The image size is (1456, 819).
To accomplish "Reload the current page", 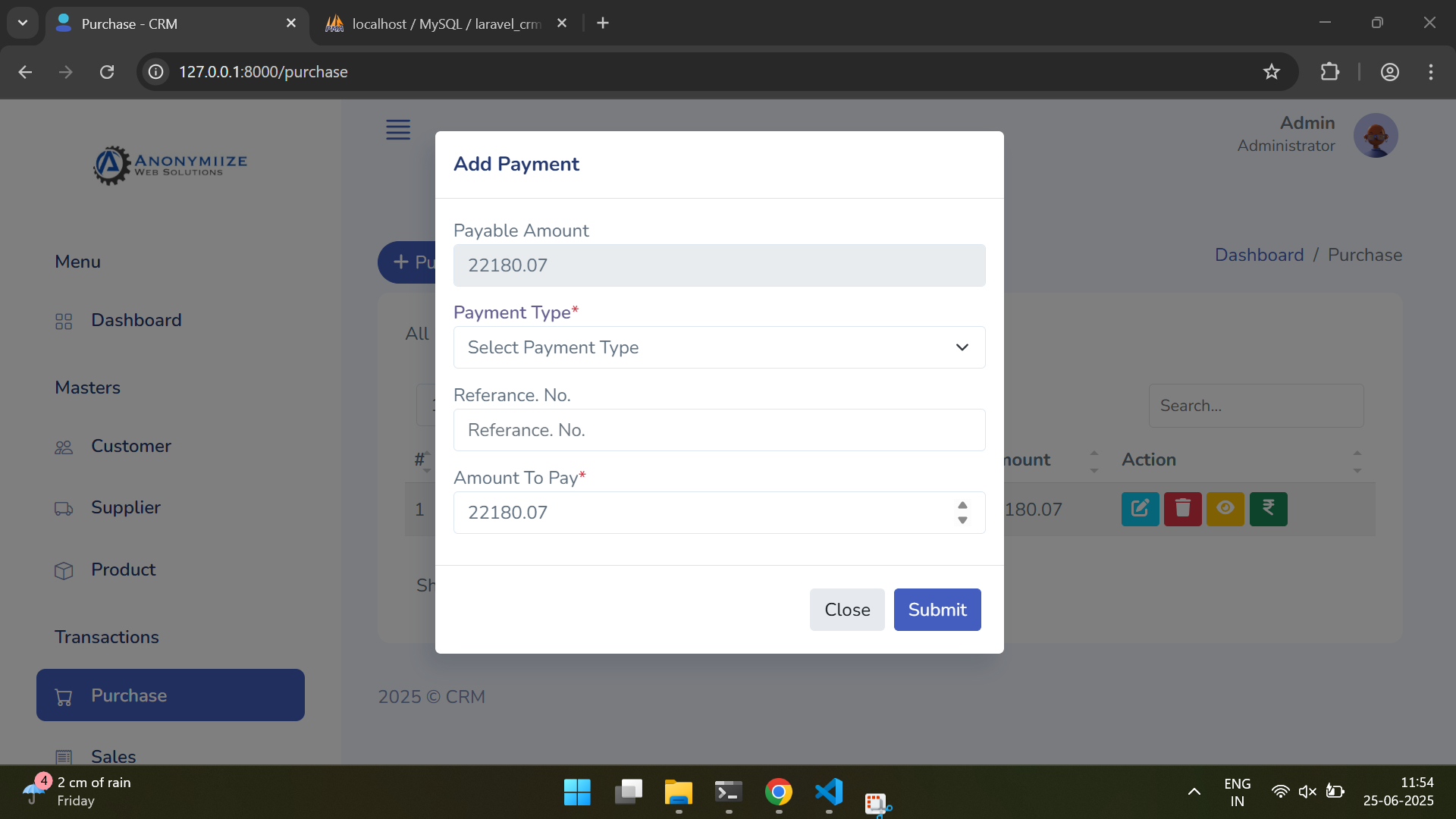I will (x=107, y=72).
